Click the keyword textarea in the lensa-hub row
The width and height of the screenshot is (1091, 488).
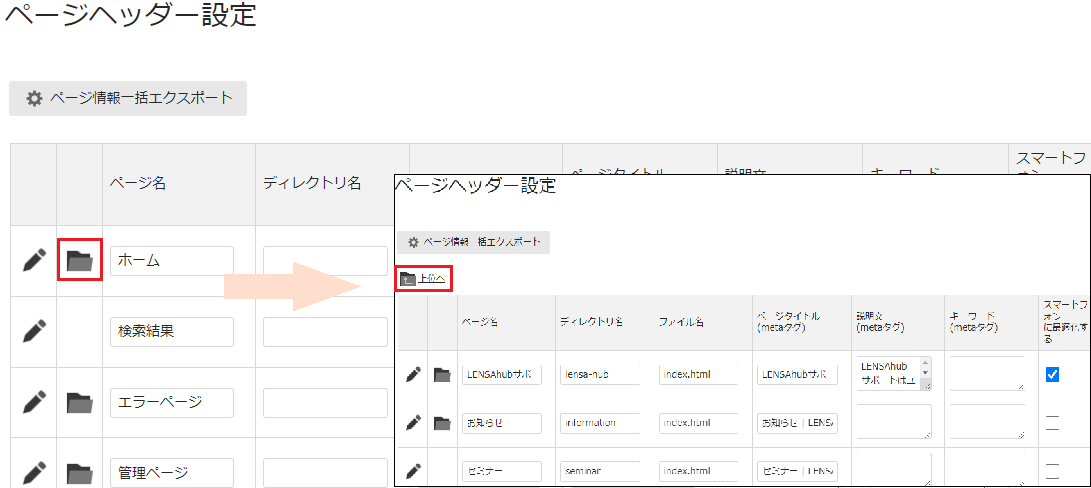[987, 374]
